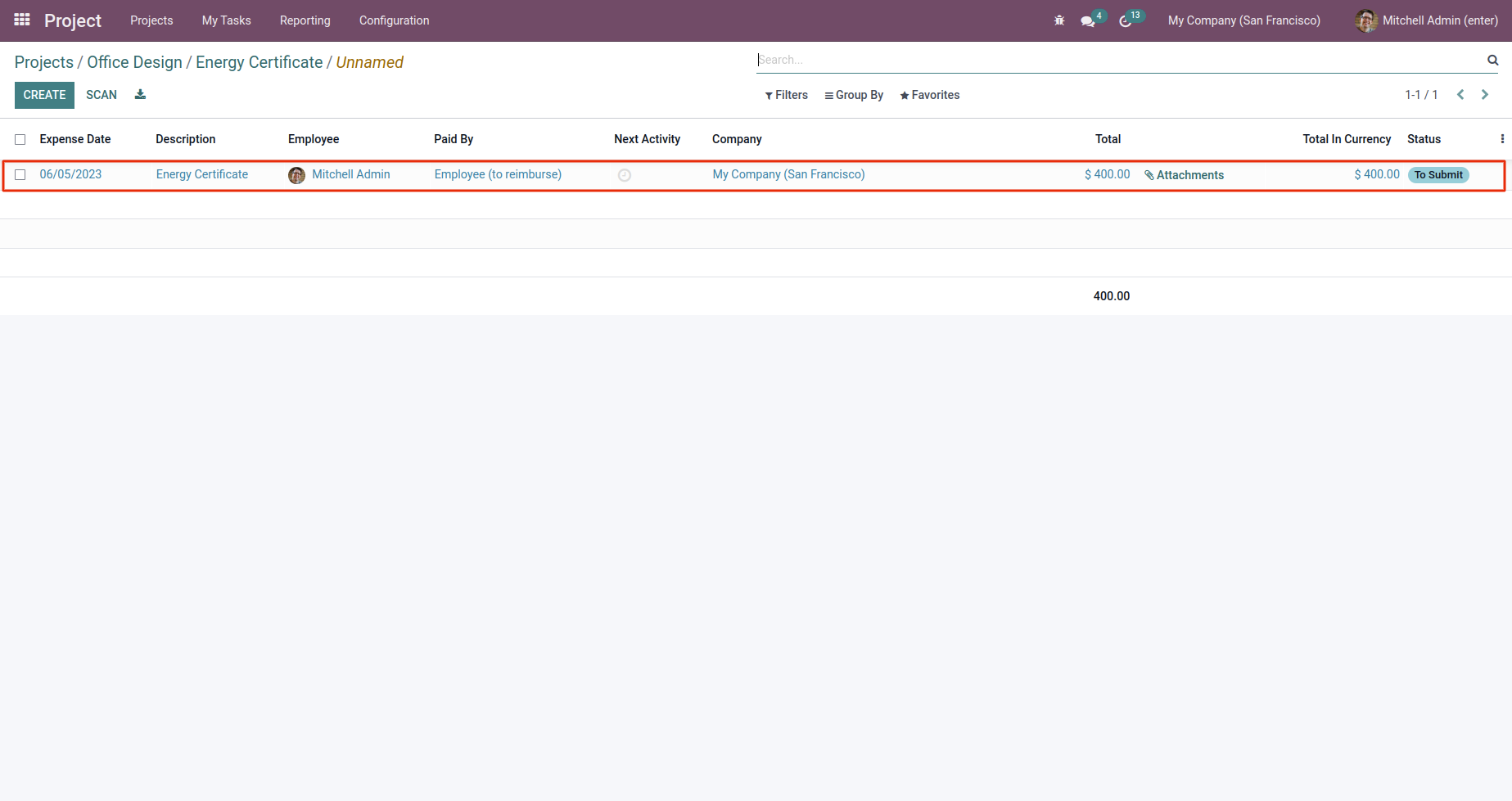1512x801 pixels.
Task: Click the debug bug icon
Action: [x=1059, y=20]
